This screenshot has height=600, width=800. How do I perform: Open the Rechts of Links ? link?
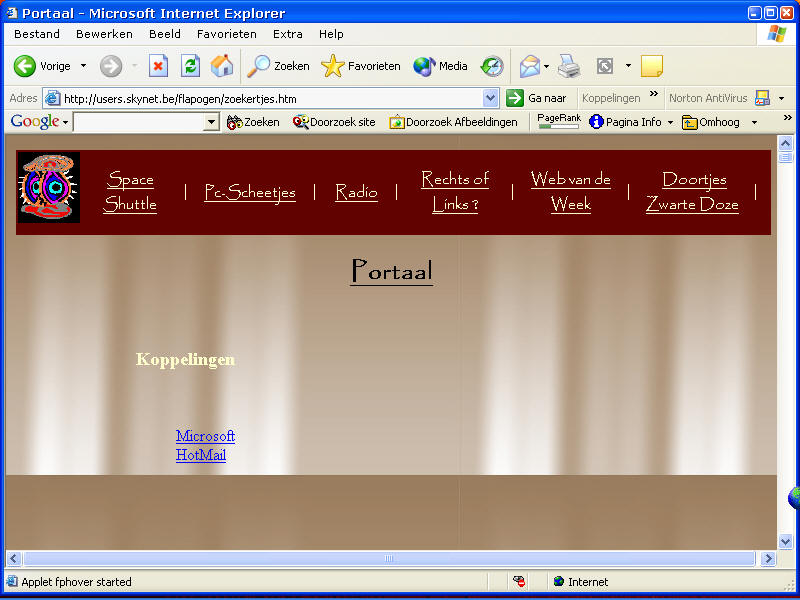[x=455, y=192]
